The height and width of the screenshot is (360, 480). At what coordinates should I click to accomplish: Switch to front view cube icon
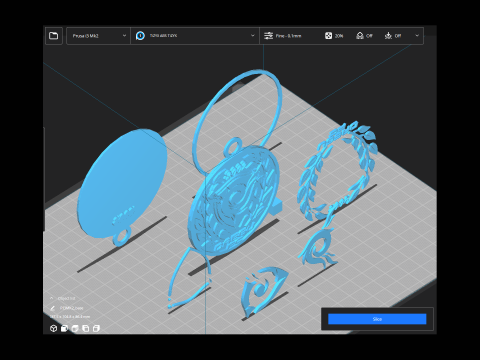coord(64,329)
